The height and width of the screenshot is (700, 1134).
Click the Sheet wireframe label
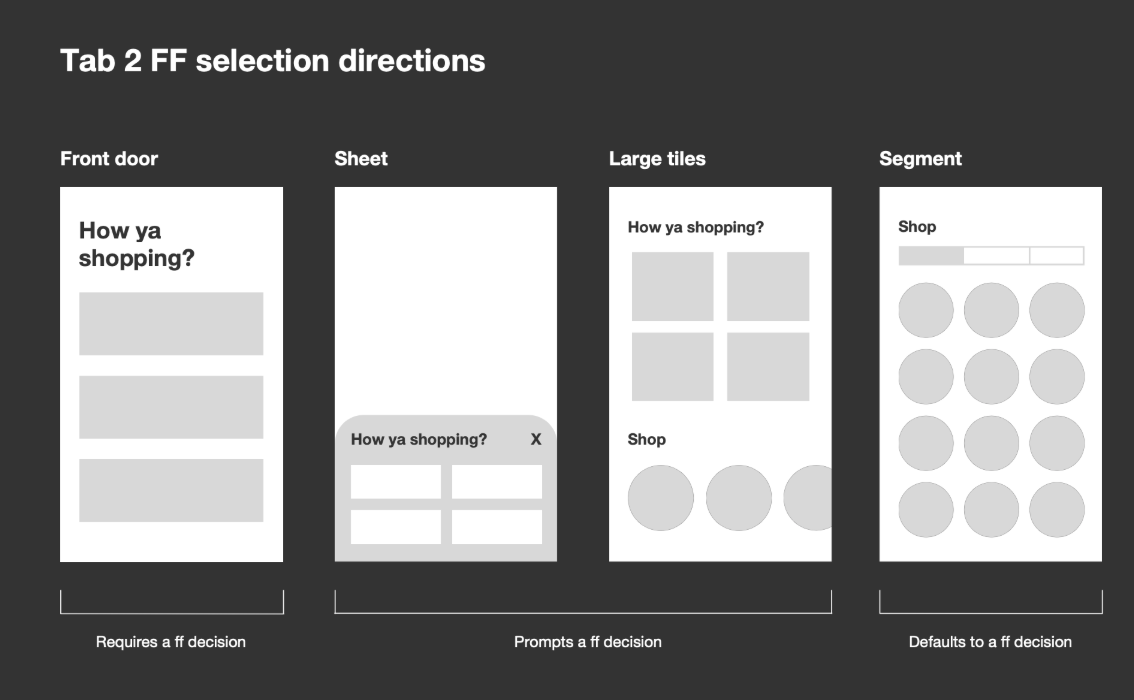pos(361,158)
